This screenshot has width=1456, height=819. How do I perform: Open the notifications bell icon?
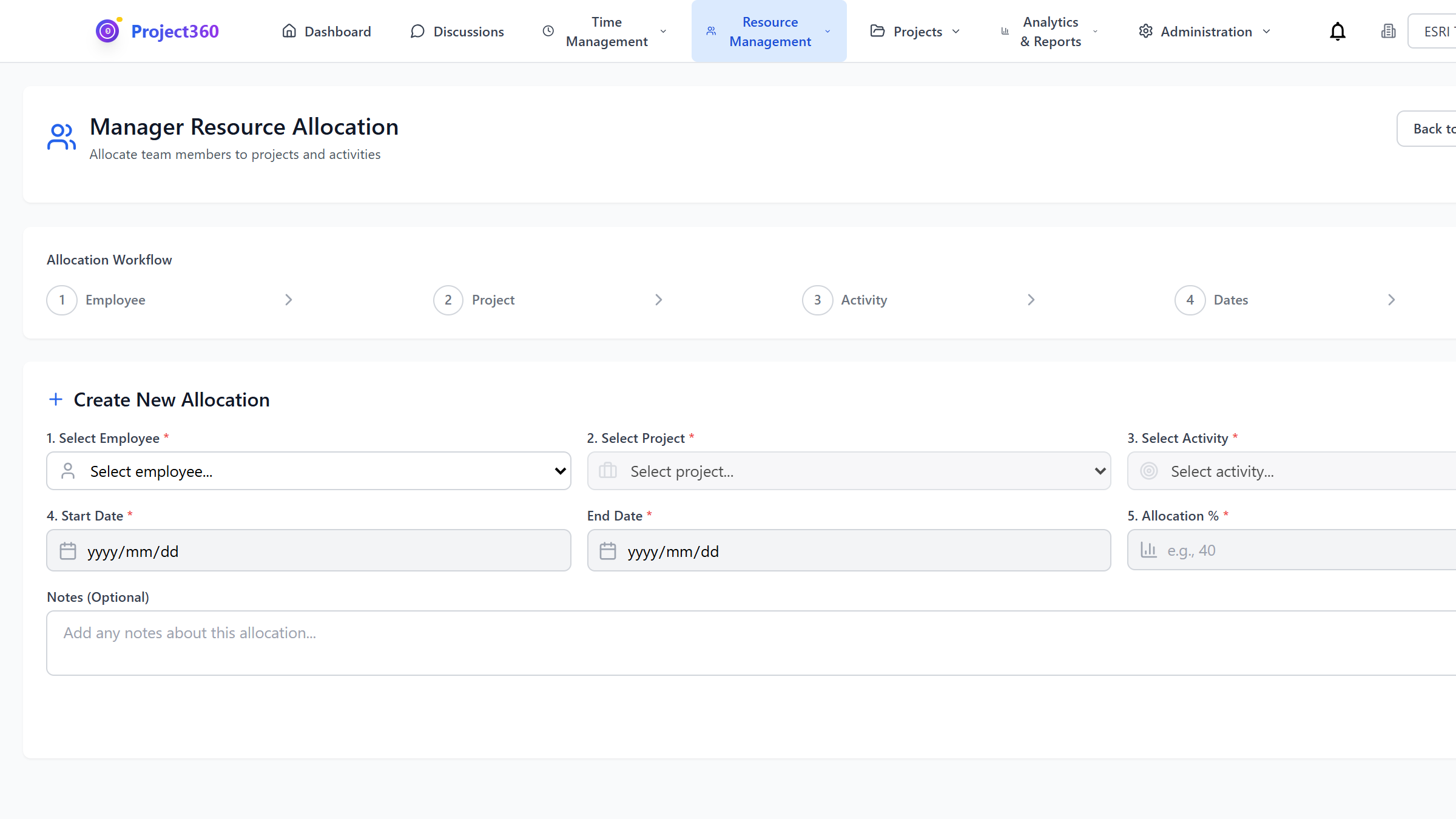click(1337, 31)
